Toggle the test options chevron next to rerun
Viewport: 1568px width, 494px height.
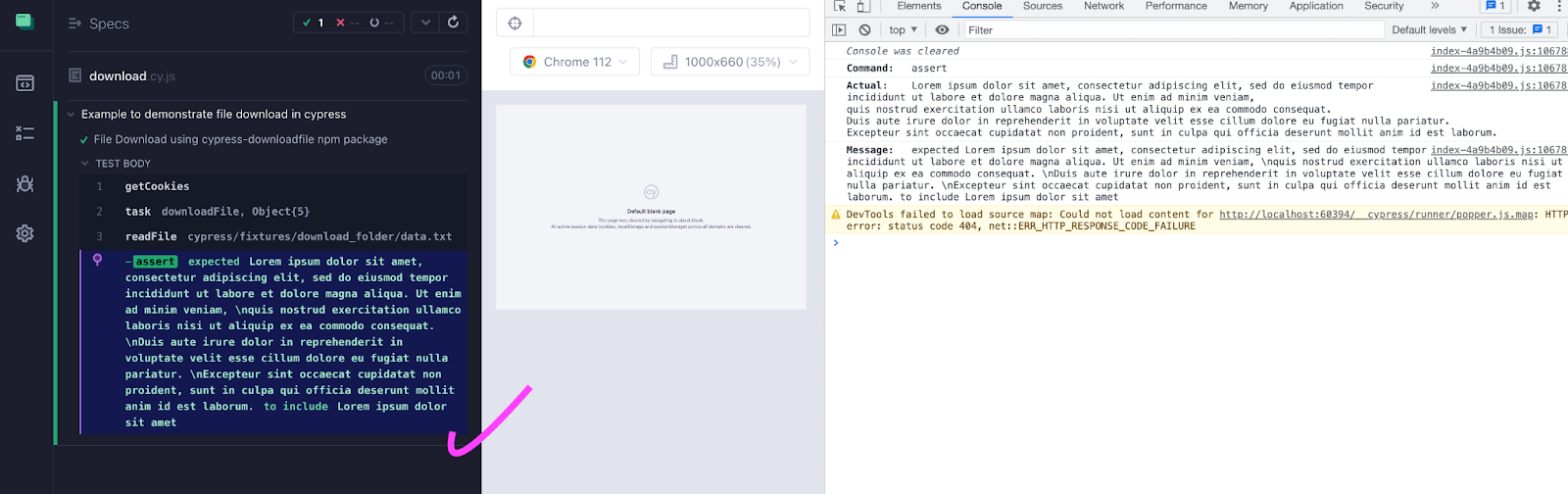pyautogui.click(x=425, y=23)
